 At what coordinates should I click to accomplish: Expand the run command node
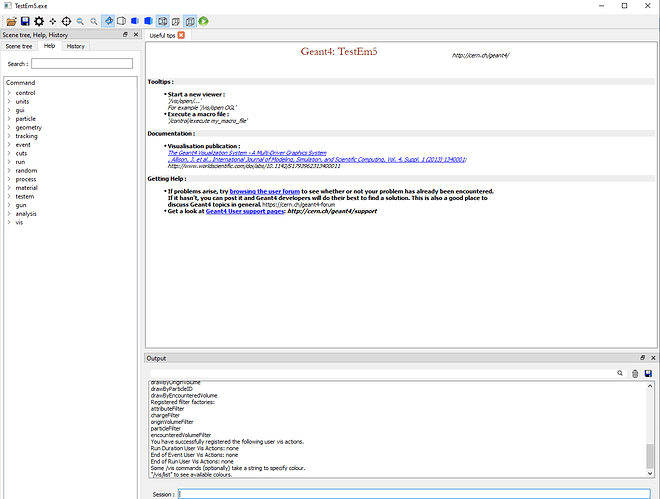coord(9,162)
